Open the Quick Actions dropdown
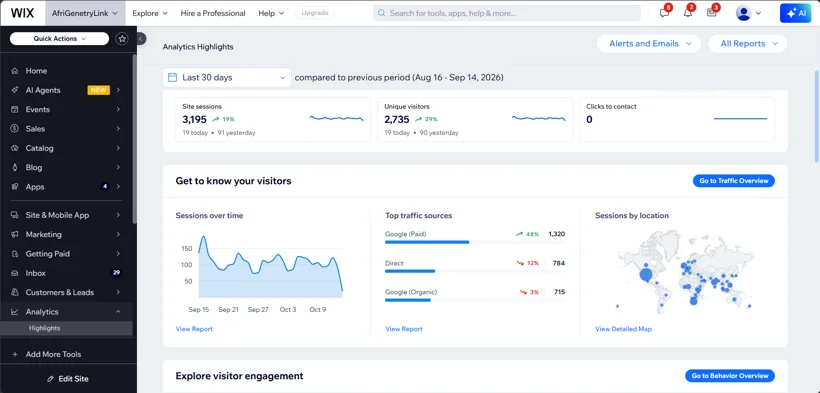This screenshot has height=393, width=820. tap(59, 39)
